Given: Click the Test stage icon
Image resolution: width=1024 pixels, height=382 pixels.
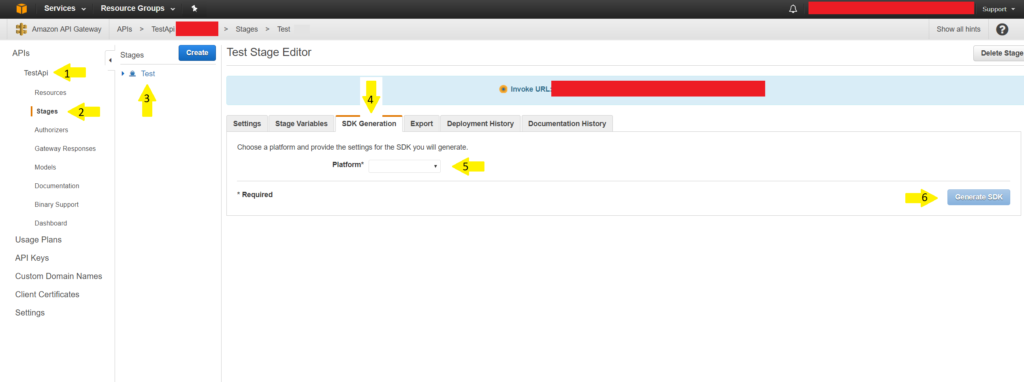Looking at the screenshot, I should click(x=133, y=74).
